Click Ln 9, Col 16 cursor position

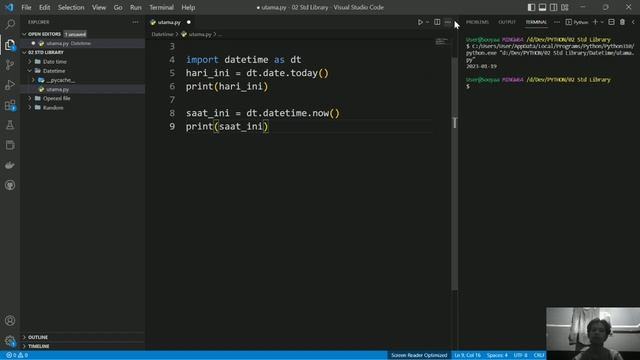(x=467, y=355)
